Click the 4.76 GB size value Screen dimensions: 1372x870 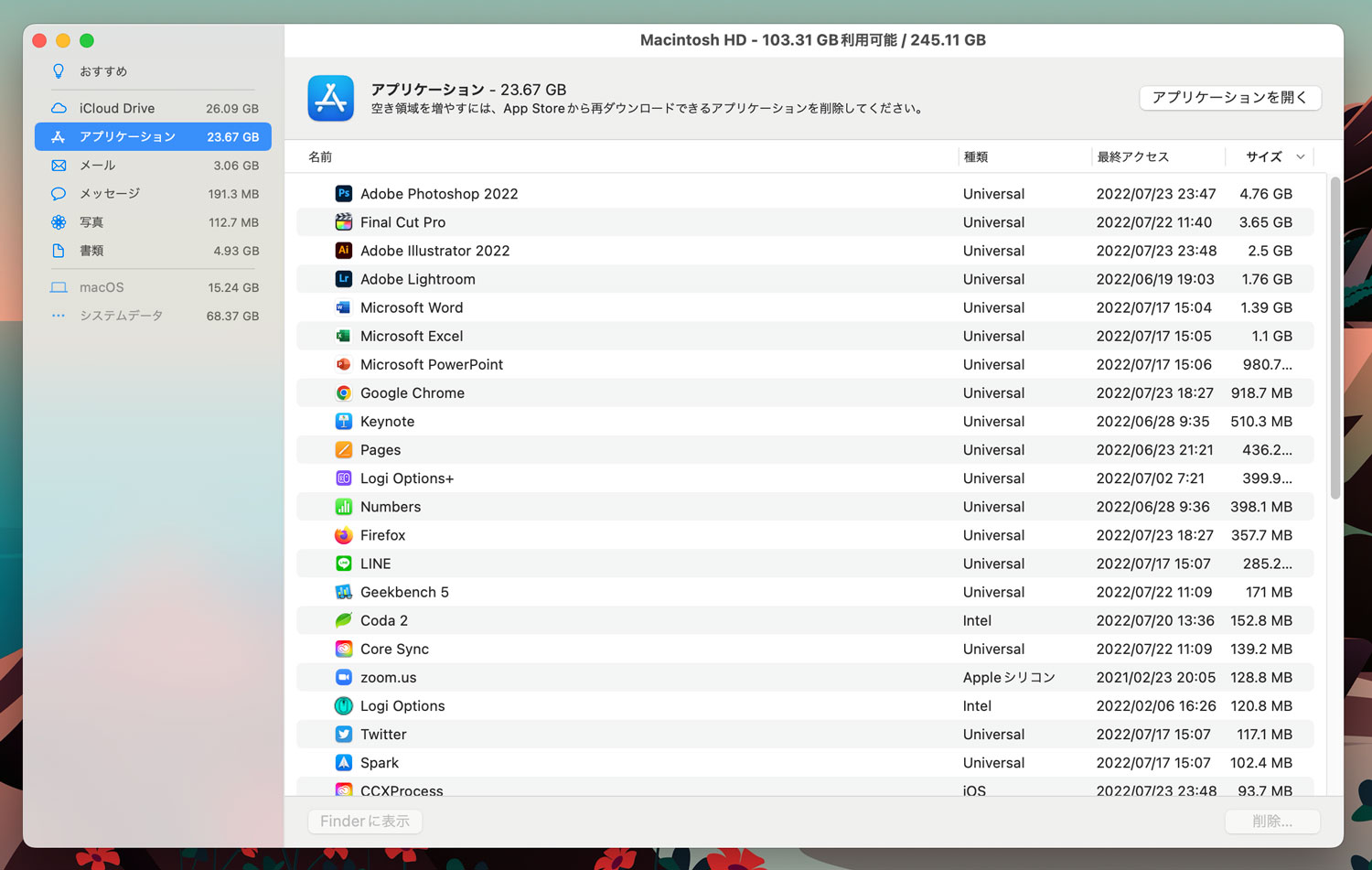pyautogui.click(x=1266, y=194)
